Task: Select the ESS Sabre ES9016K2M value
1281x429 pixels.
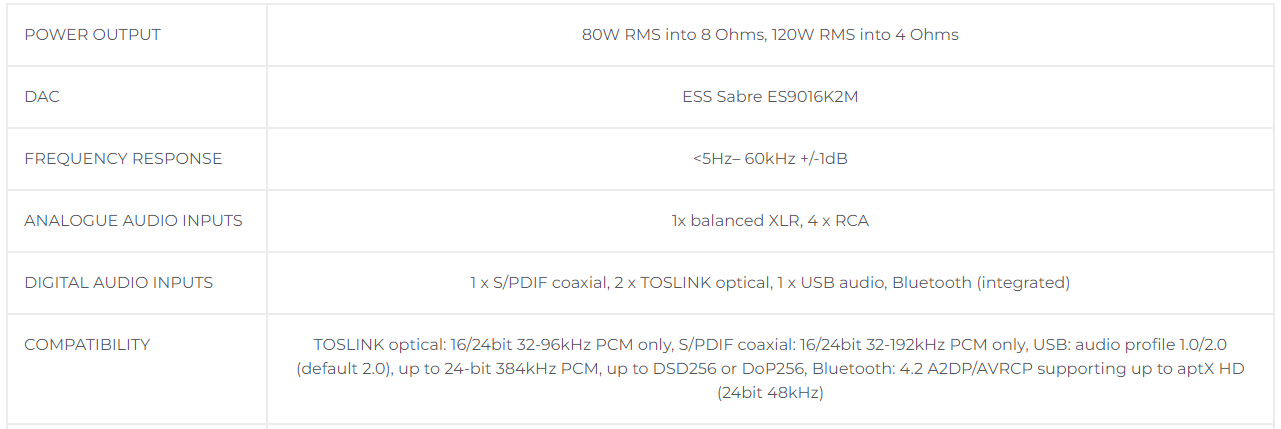Action: tap(770, 97)
